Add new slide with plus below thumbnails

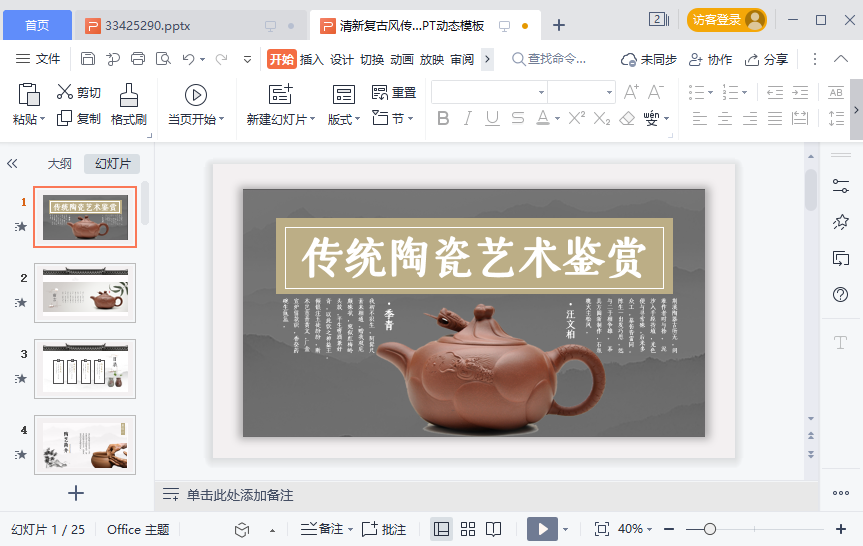[76, 493]
